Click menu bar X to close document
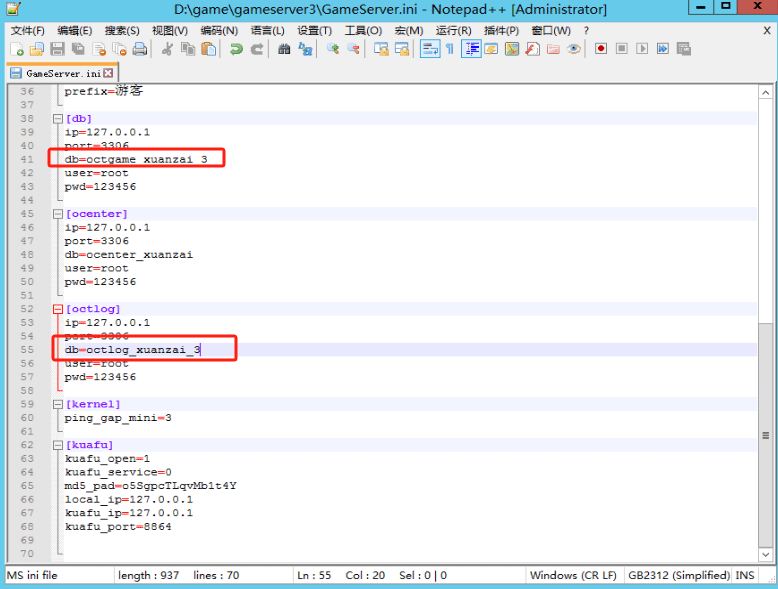The height and width of the screenshot is (589, 778). coord(767,31)
